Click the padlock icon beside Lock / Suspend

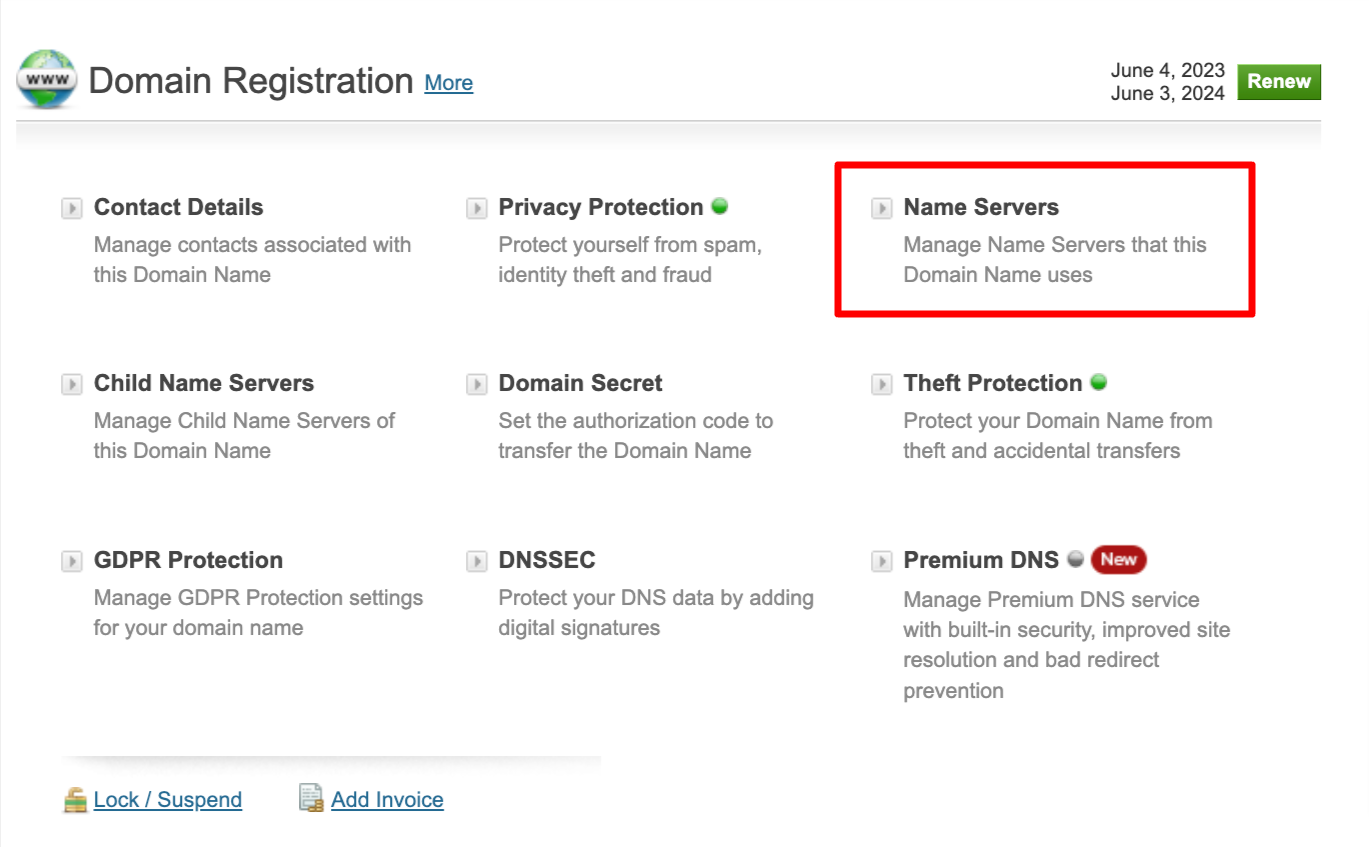[x=75, y=800]
